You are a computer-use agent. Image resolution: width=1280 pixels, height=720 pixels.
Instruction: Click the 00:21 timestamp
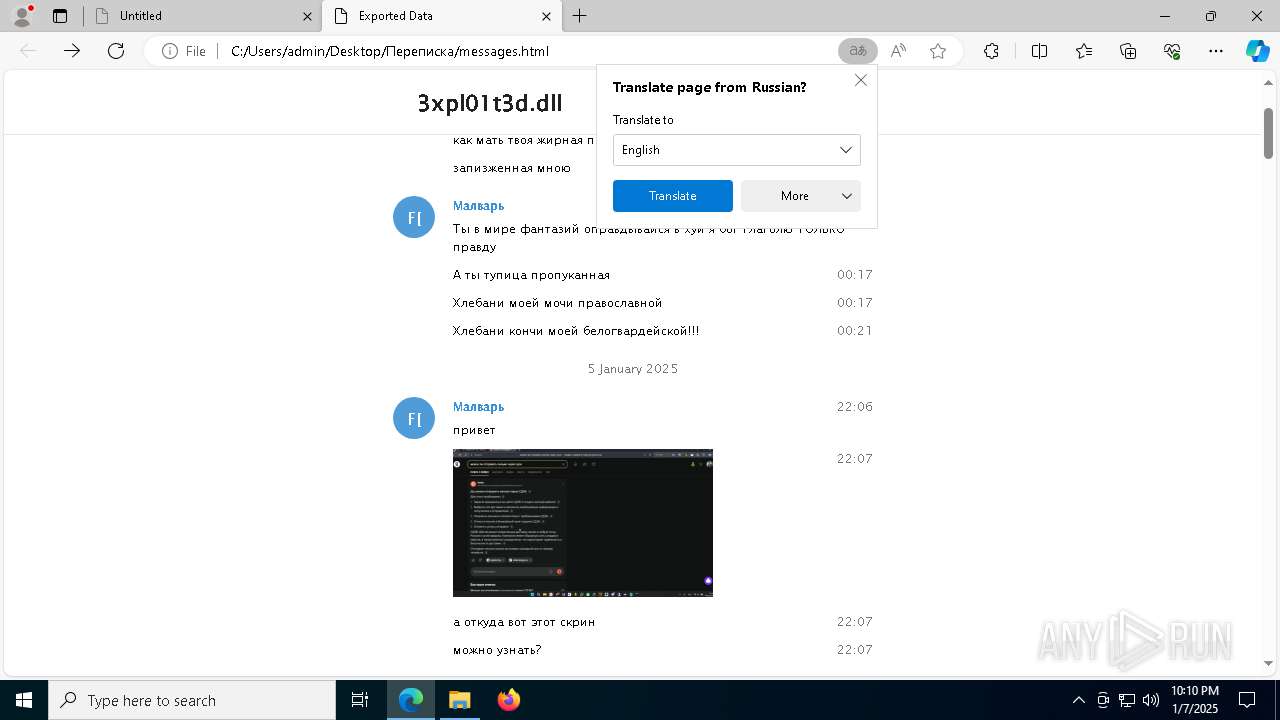pyautogui.click(x=855, y=331)
